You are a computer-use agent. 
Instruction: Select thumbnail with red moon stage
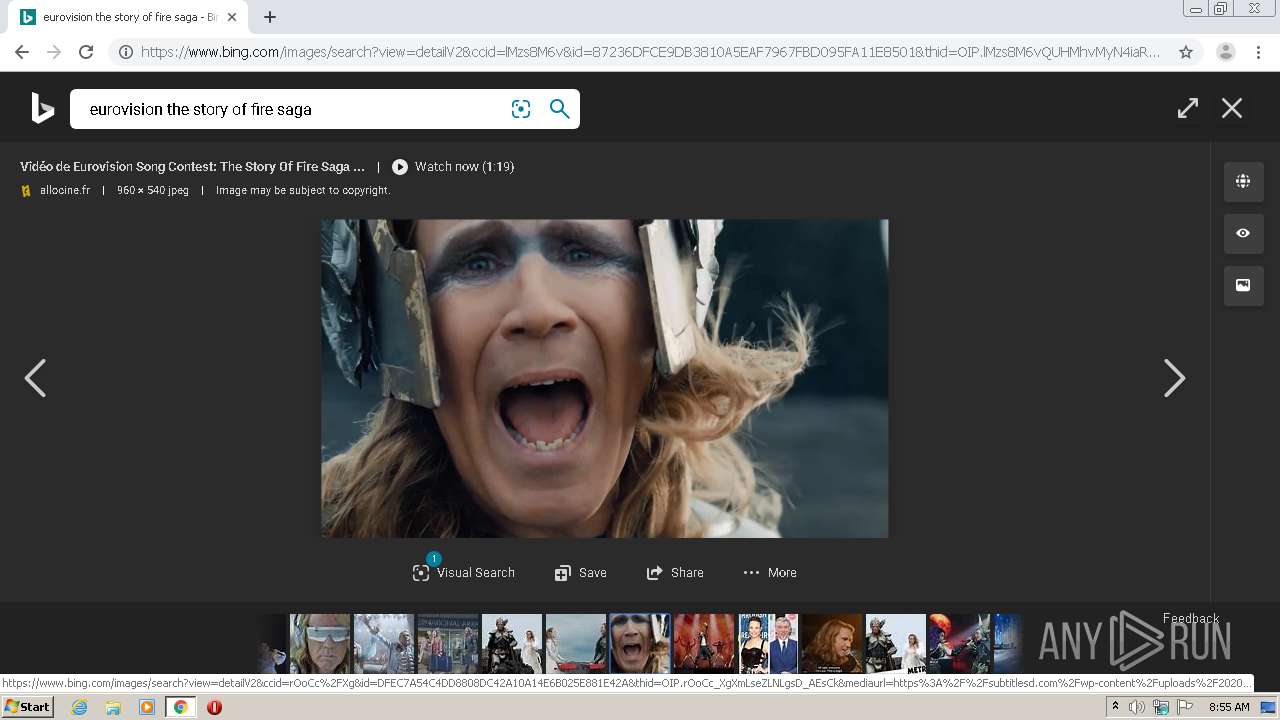click(960, 643)
